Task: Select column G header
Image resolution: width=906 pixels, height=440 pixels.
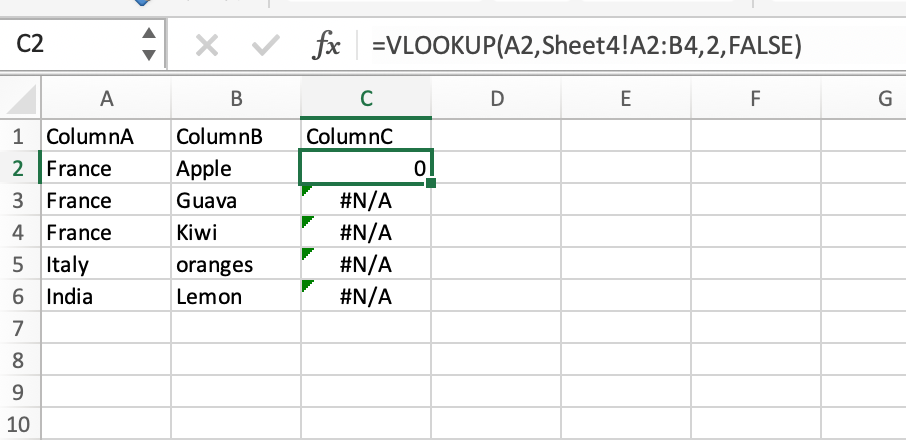Action: pyautogui.click(x=883, y=98)
